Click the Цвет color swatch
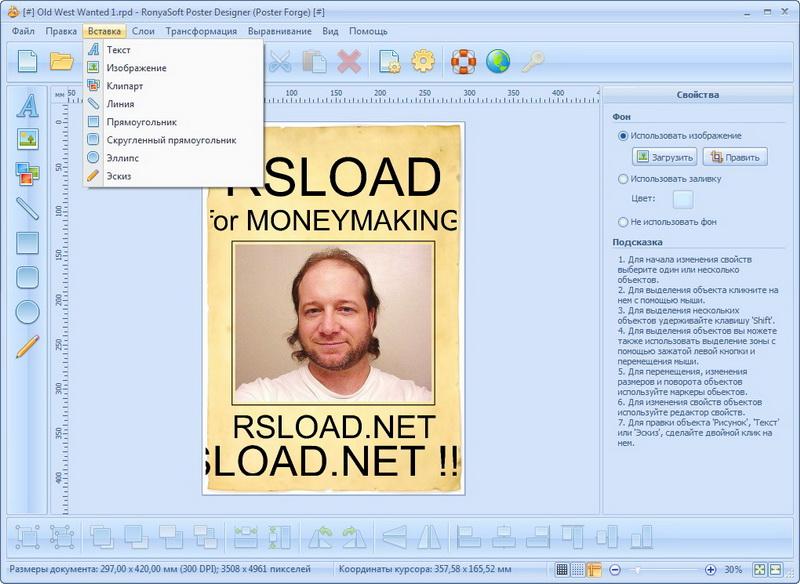800x584 pixels. coord(683,199)
